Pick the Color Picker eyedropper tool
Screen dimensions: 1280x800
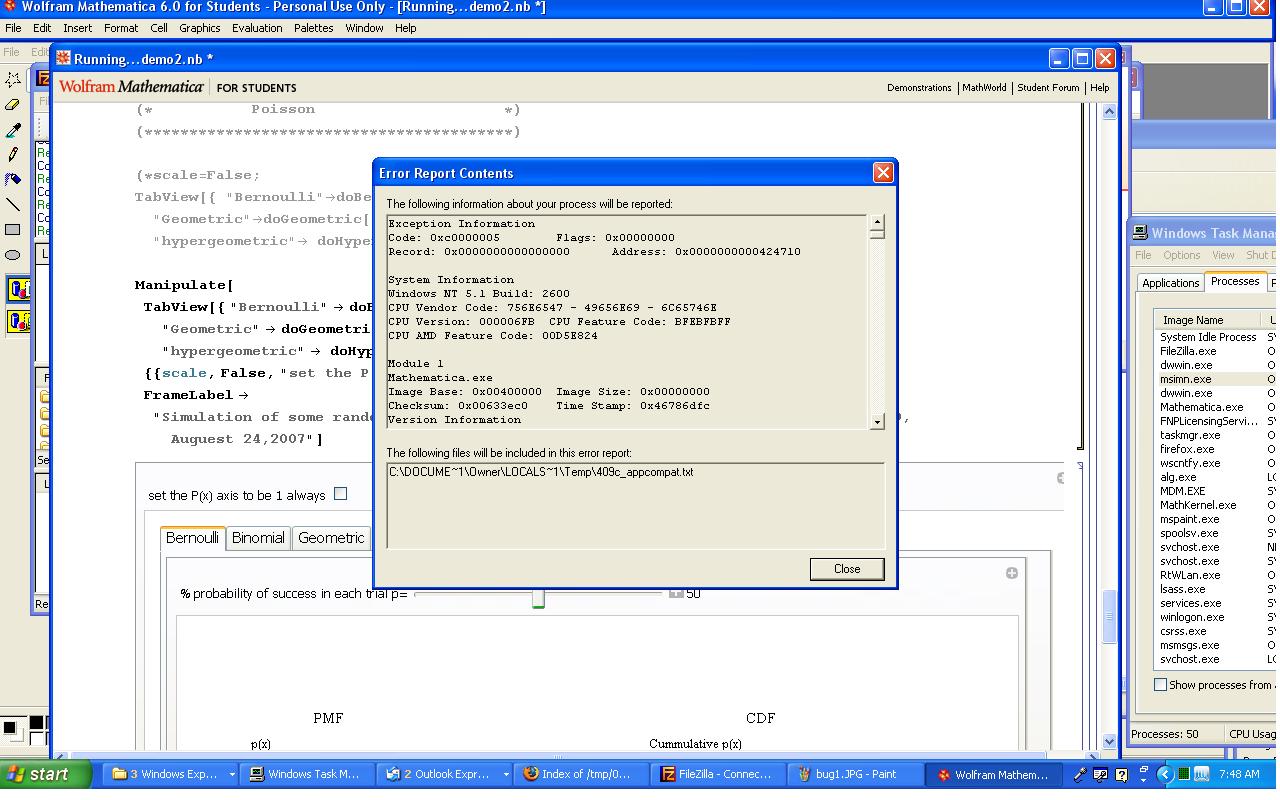pyautogui.click(x=13, y=130)
